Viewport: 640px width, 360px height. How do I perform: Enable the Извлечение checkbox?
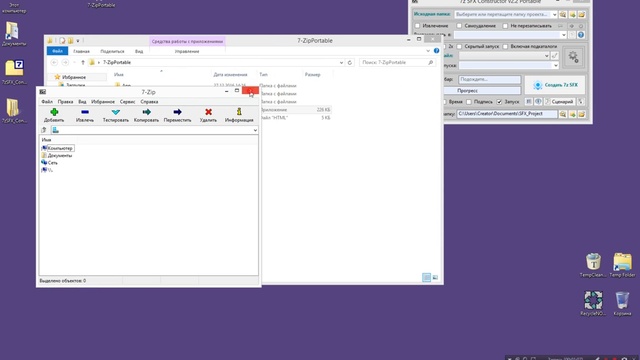[x=417, y=26]
